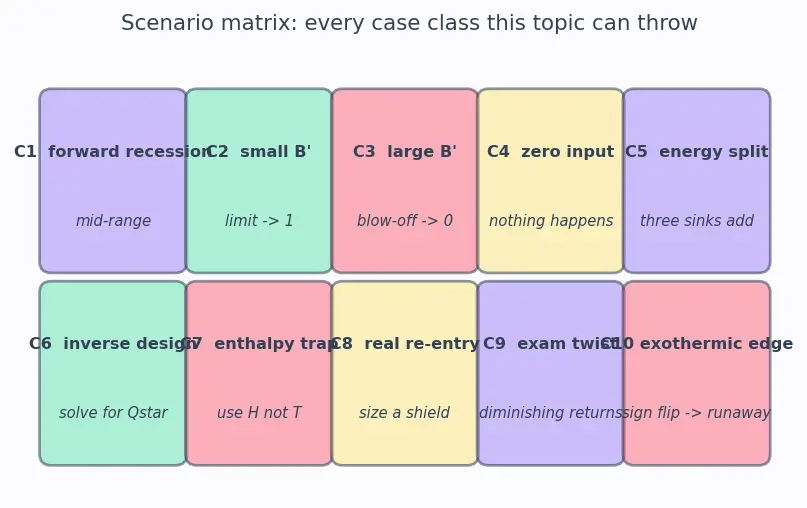
Task: Click the 'three sinks add' caption
Action: [697, 221]
